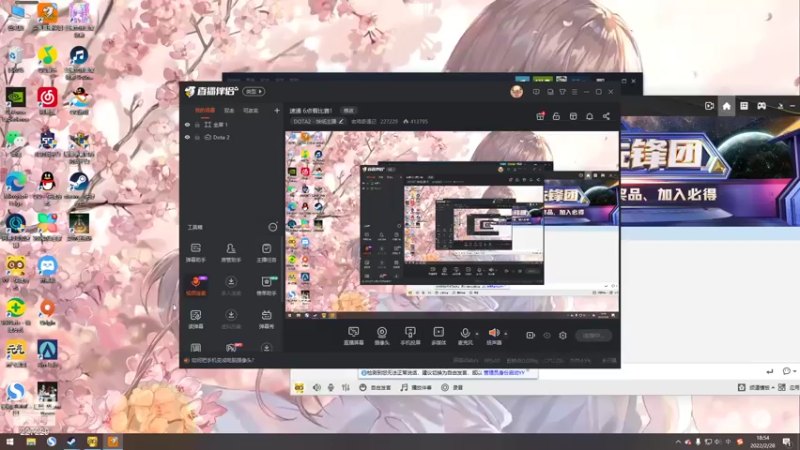Open the highlighted orange microphone tool

(x=195, y=286)
